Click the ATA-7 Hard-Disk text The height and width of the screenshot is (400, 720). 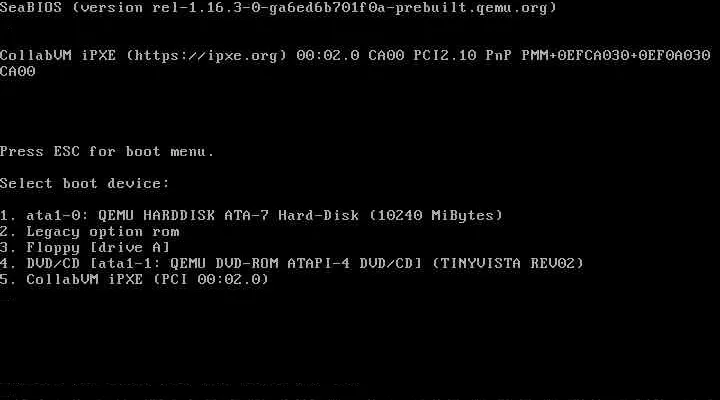click(x=292, y=215)
